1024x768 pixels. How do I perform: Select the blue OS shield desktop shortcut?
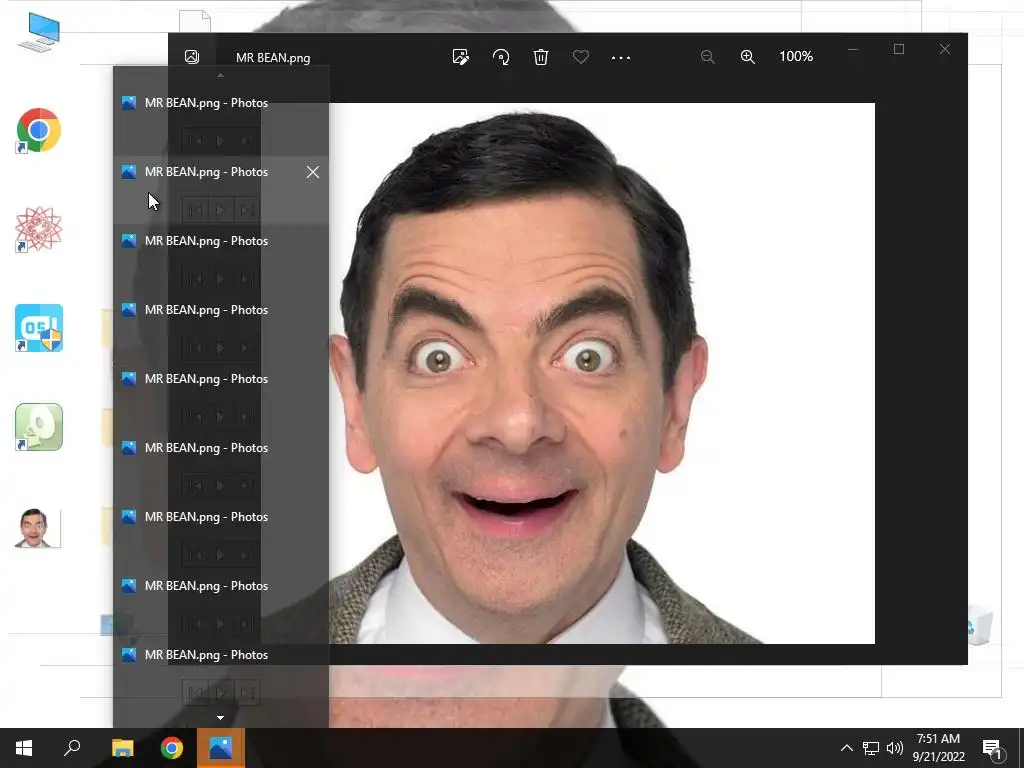(39, 328)
